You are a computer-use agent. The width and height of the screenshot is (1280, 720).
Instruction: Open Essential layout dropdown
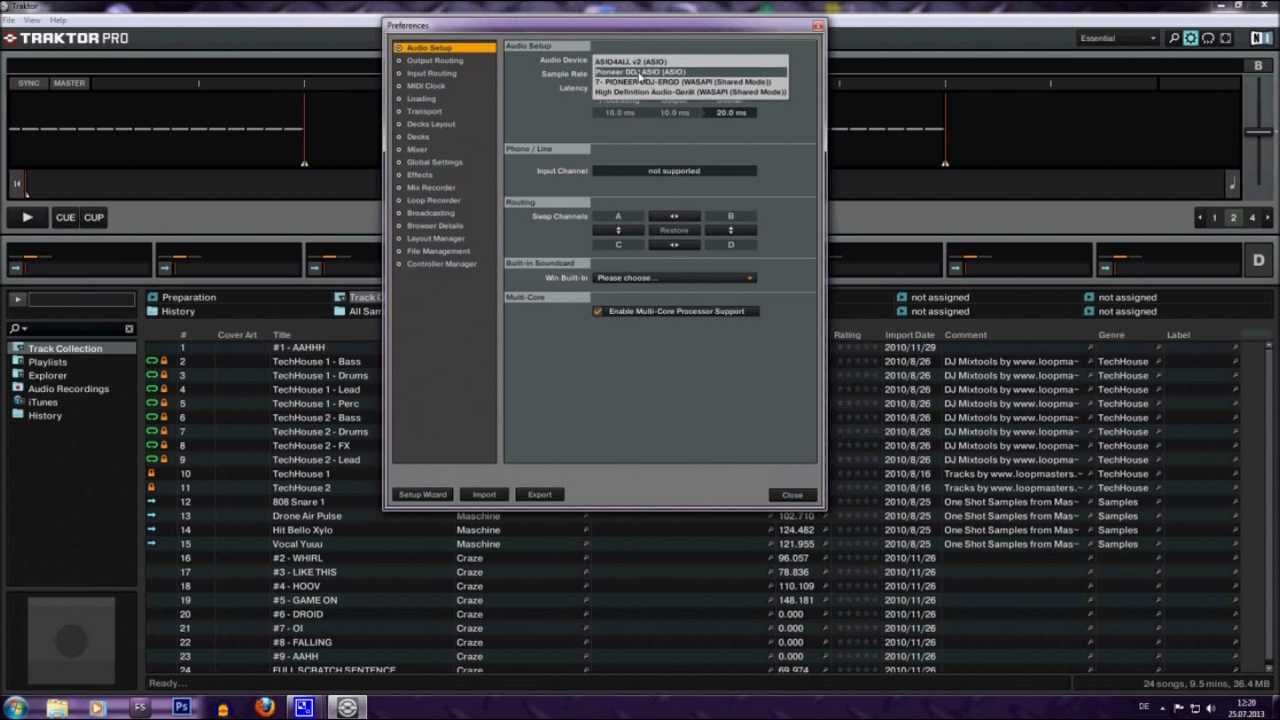(x=1118, y=38)
